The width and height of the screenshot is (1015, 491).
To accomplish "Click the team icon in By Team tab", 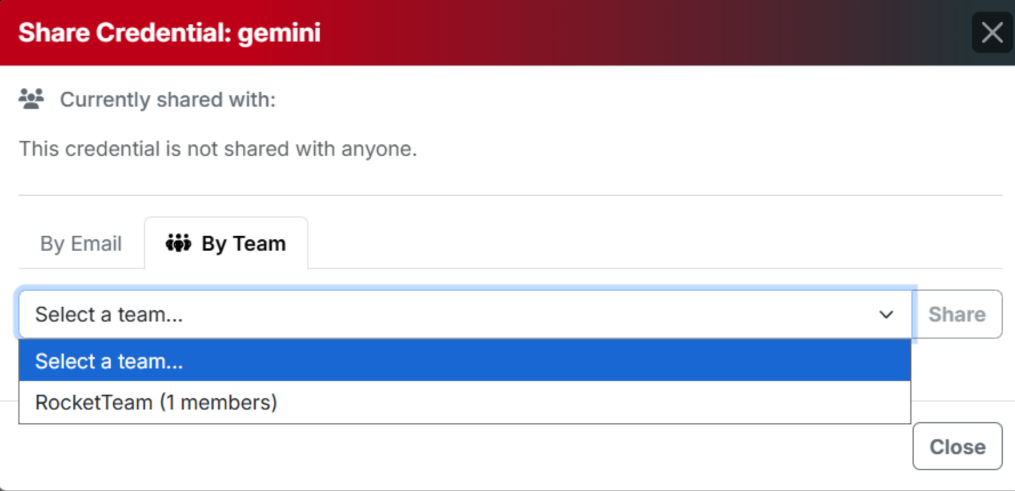I will point(178,243).
